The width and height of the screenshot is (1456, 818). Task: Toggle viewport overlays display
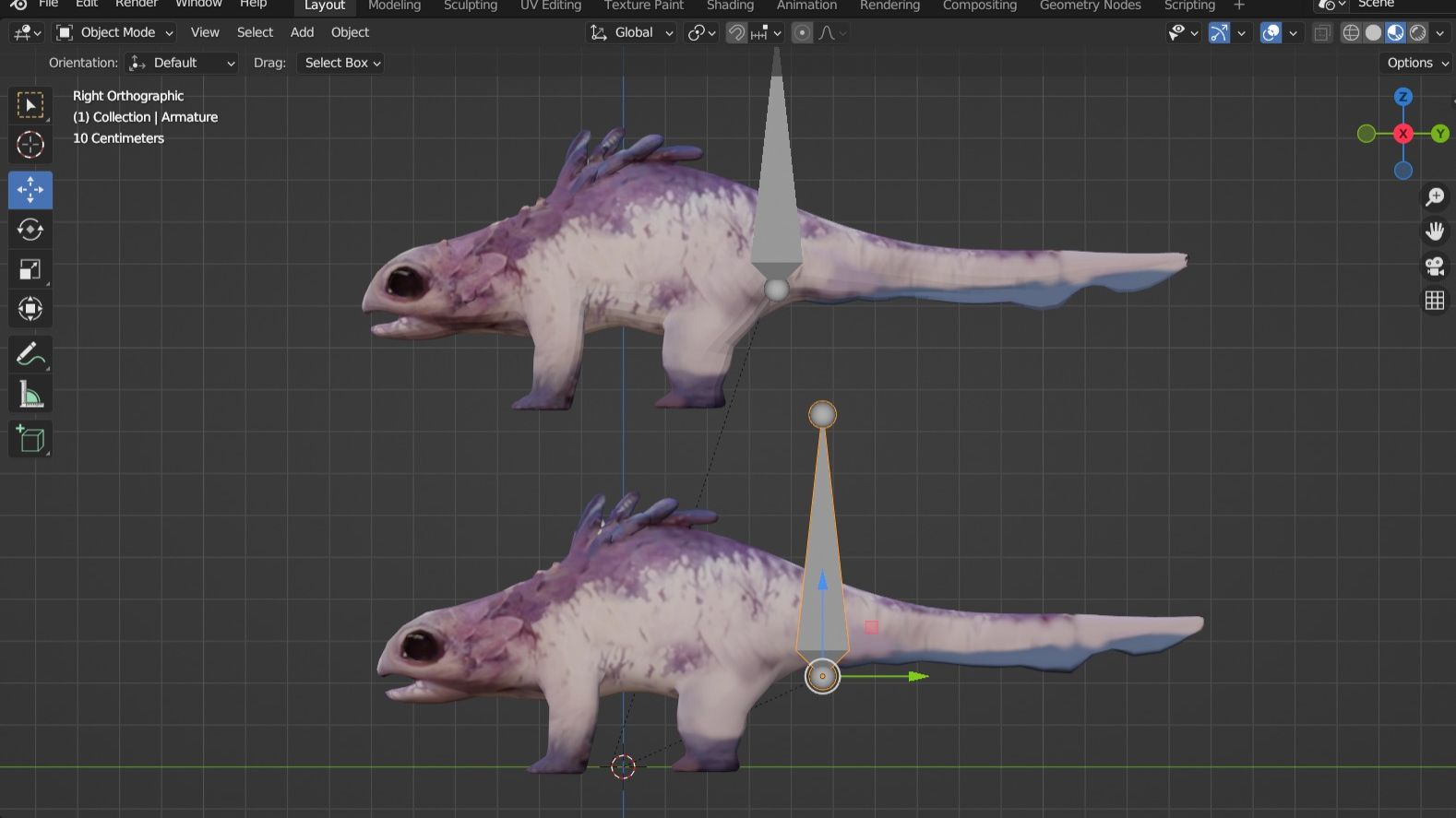click(x=1271, y=33)
